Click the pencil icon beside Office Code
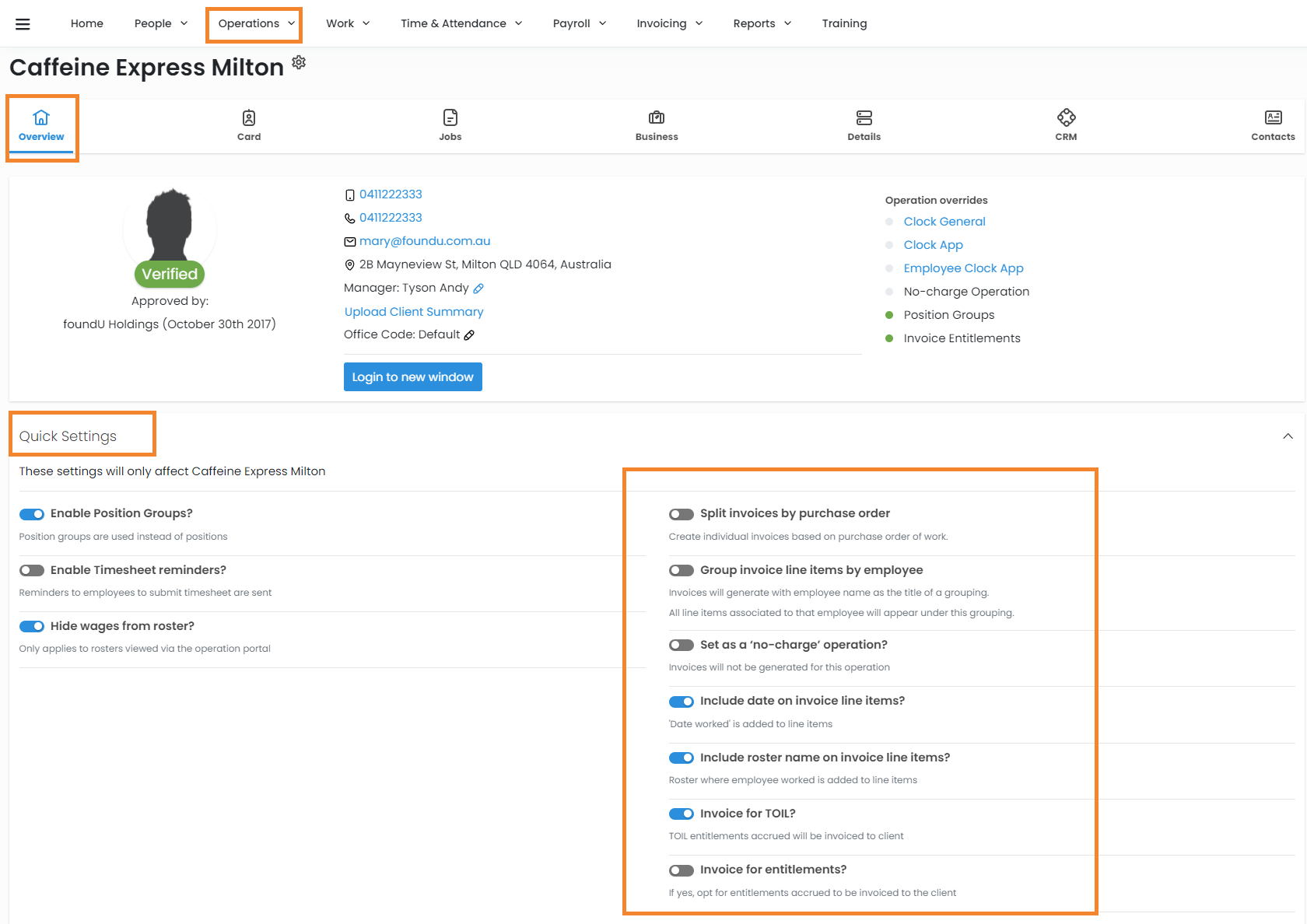1307x924 pixels. 469,335
